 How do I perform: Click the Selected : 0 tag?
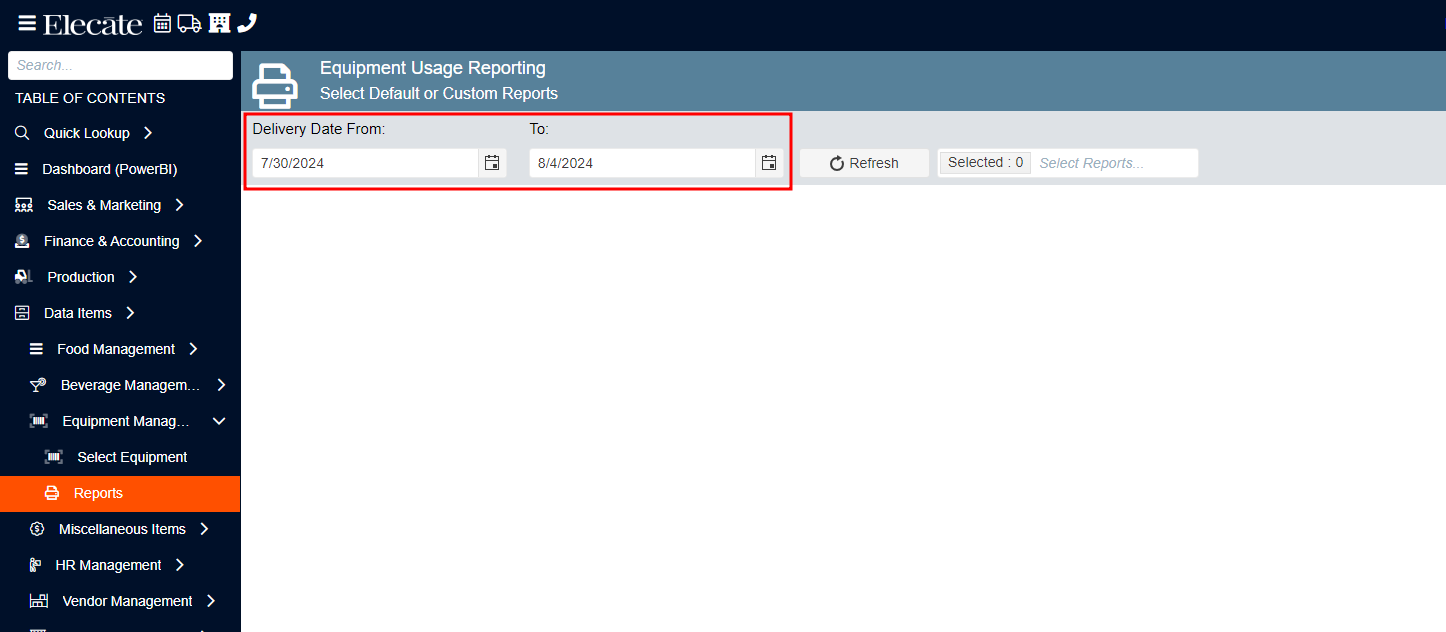pyautogui.click(x=985, y=163)
